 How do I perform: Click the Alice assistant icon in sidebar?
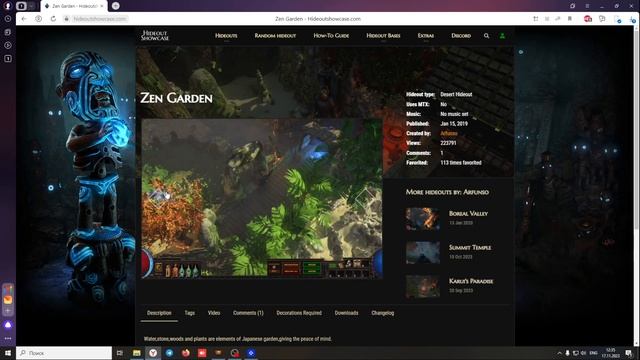pos(8,325)
